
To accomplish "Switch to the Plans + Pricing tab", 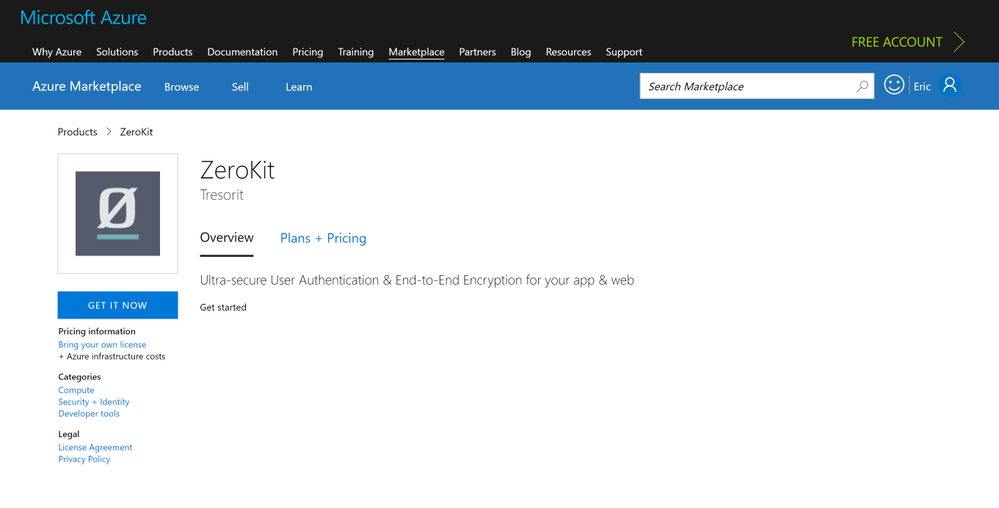I will [x=323, y=238].
